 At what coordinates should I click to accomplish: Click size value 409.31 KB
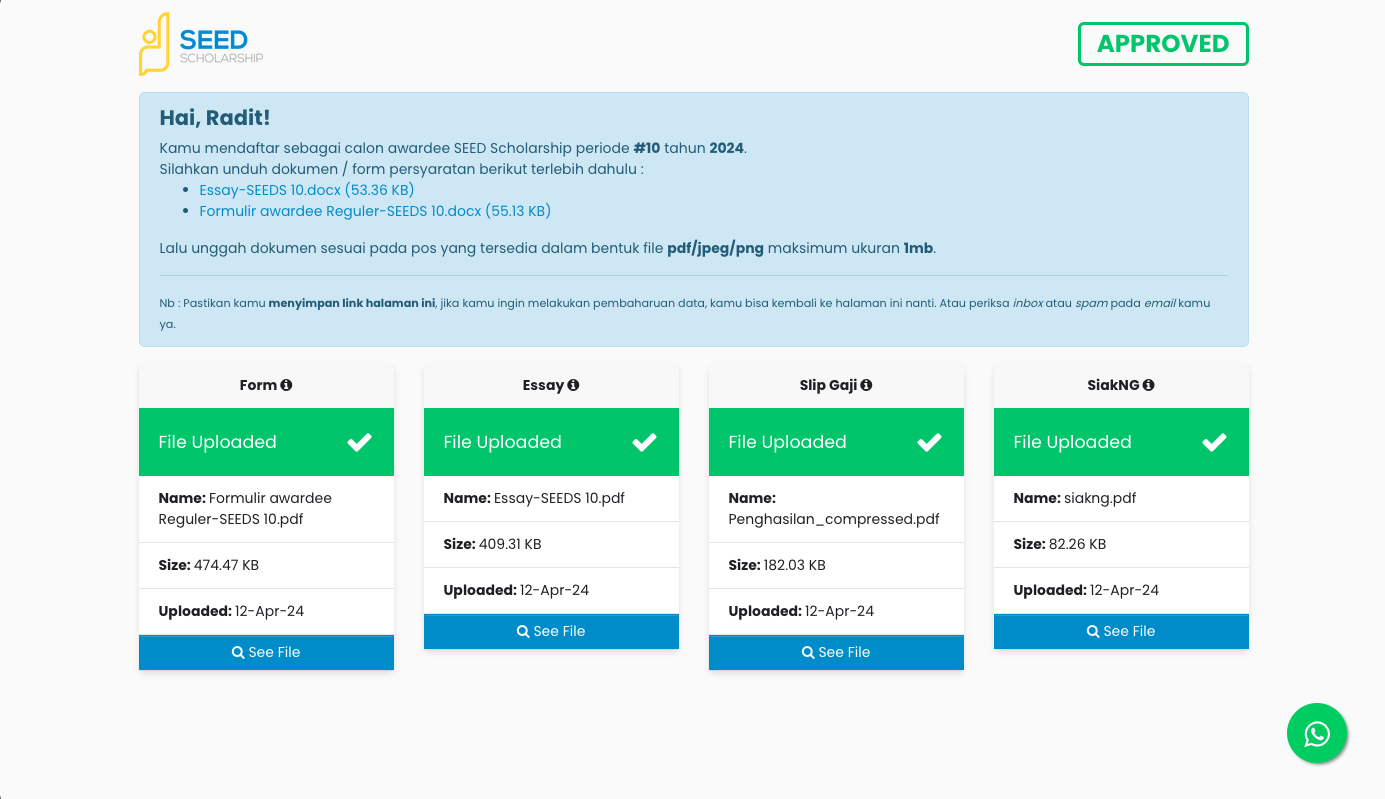(510, 544)
